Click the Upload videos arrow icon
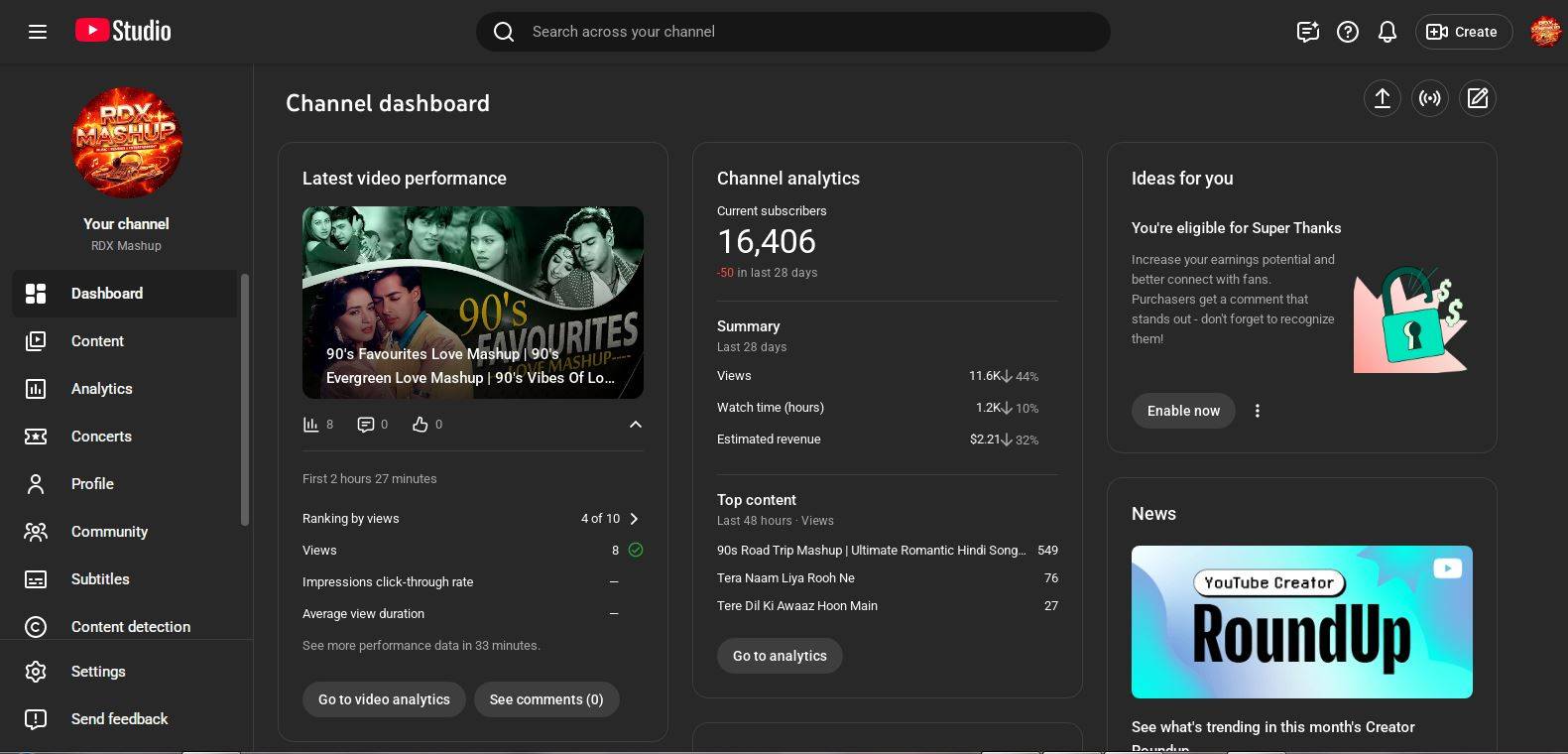Viewport: 1568px width, 754px height. pos(1382,98)
